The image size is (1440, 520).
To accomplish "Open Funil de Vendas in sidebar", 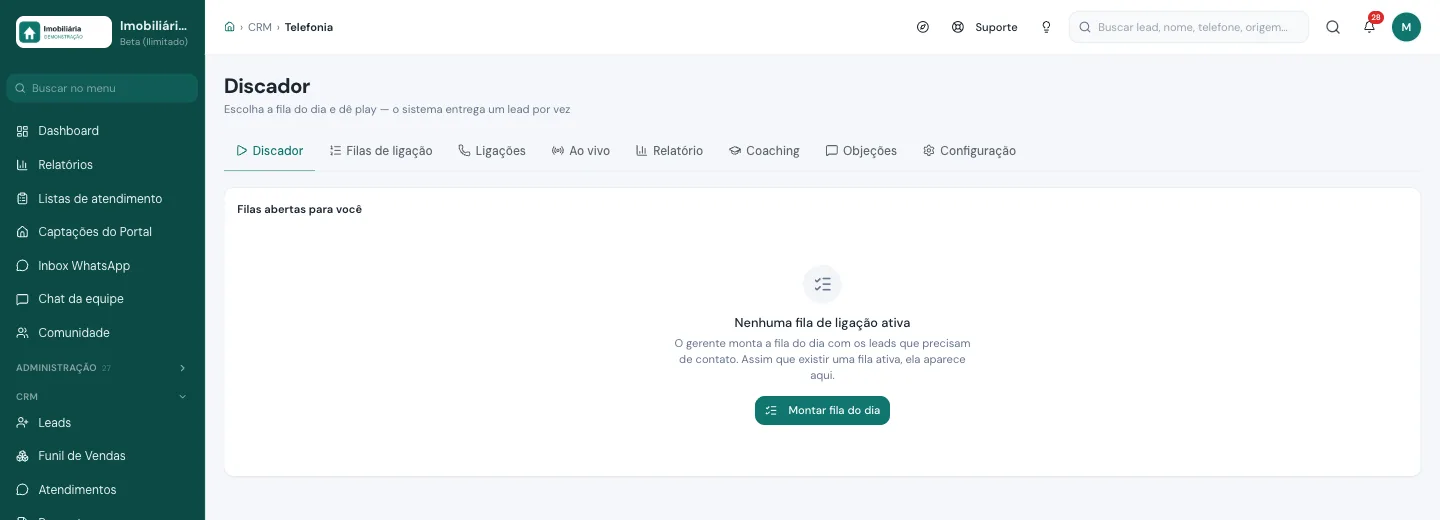I will click(x=102, y=456).
